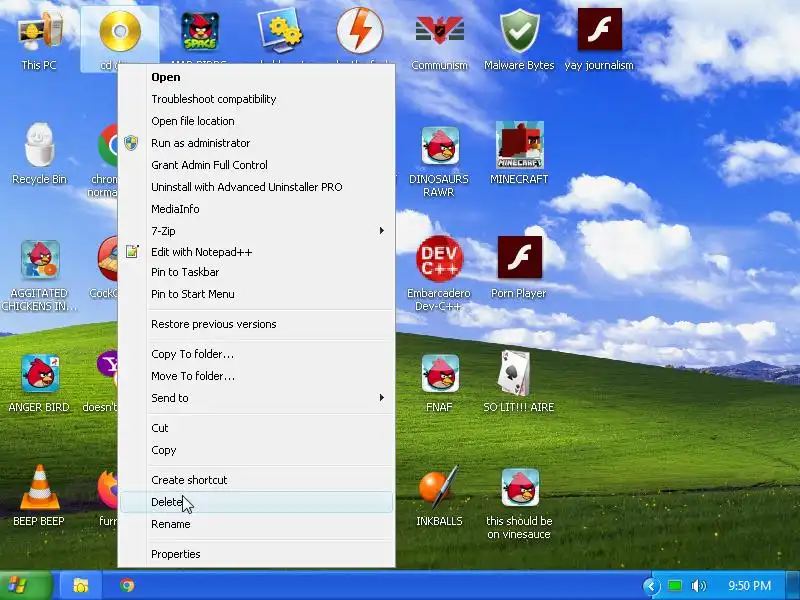Choose Cut in the context menu
The image size is (800, 600).
(x=257, y=428)
